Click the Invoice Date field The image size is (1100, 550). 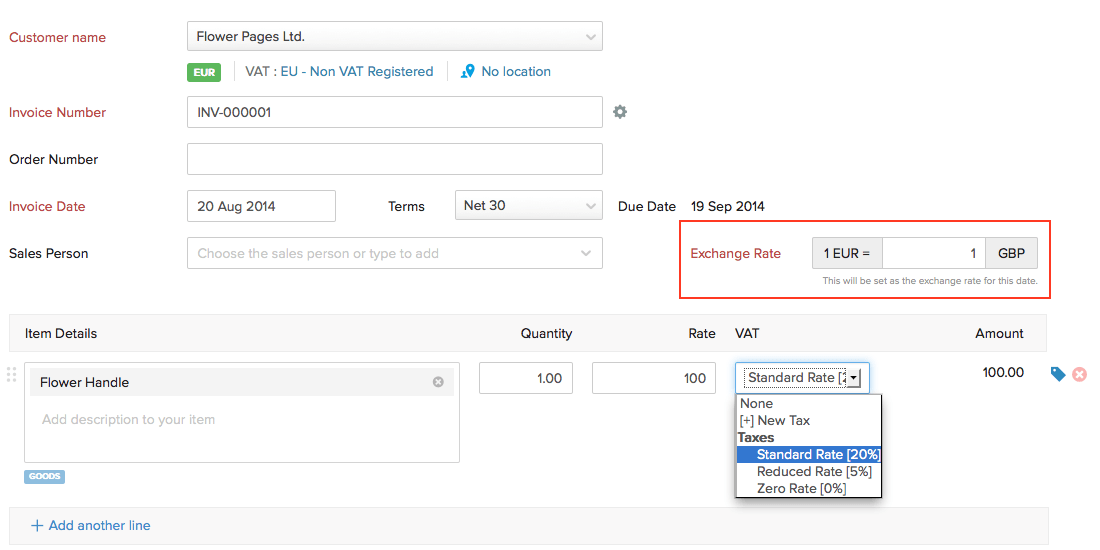pos(261,206)
